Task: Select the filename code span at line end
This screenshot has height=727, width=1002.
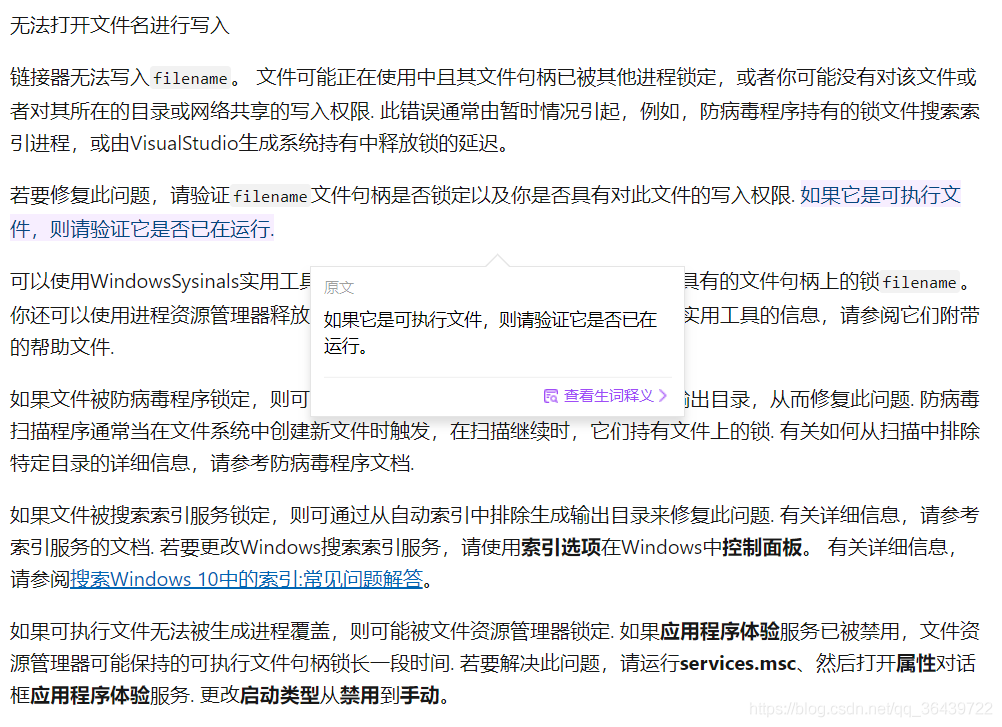Action: point(921,282)
